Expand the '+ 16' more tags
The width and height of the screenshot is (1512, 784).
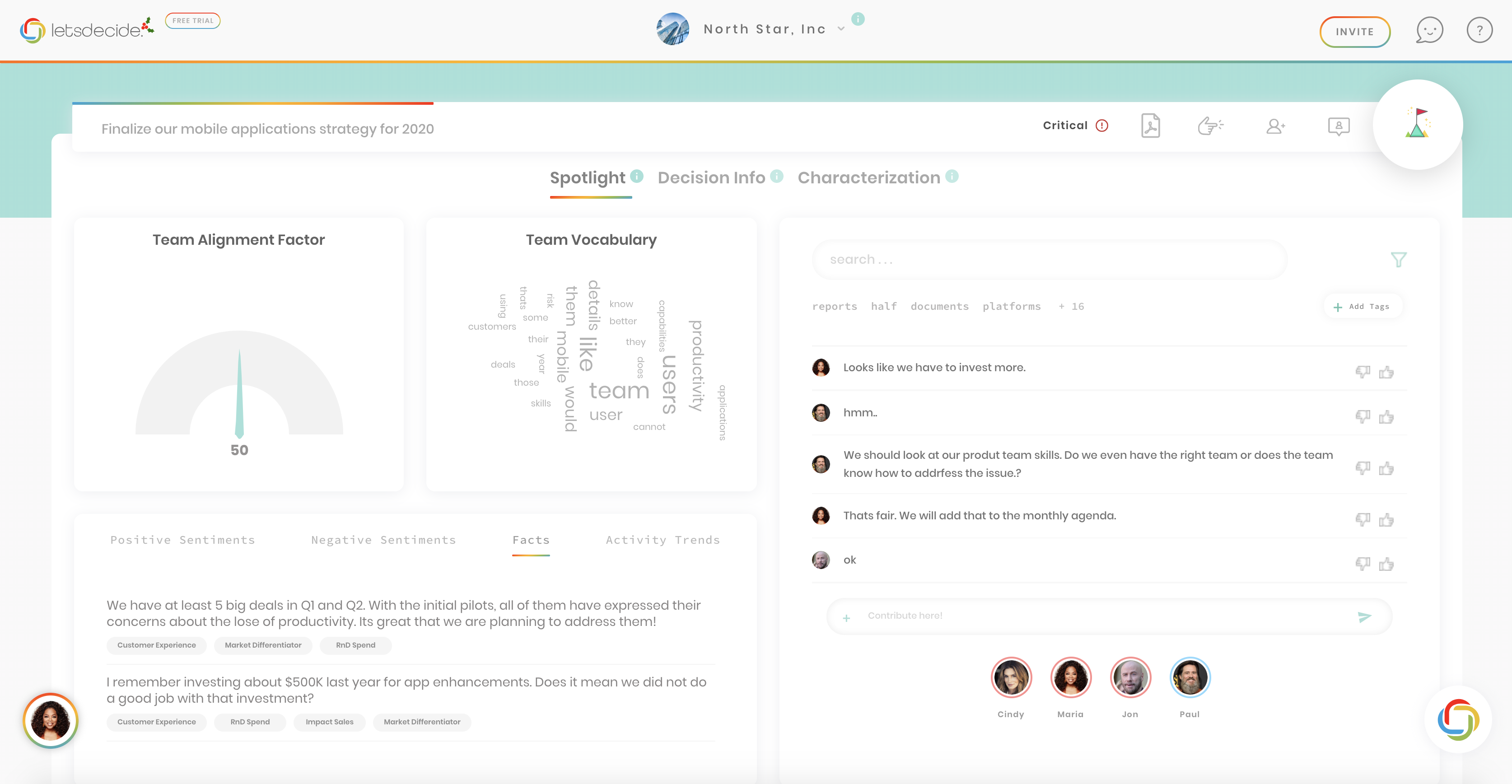point(1071,306)
